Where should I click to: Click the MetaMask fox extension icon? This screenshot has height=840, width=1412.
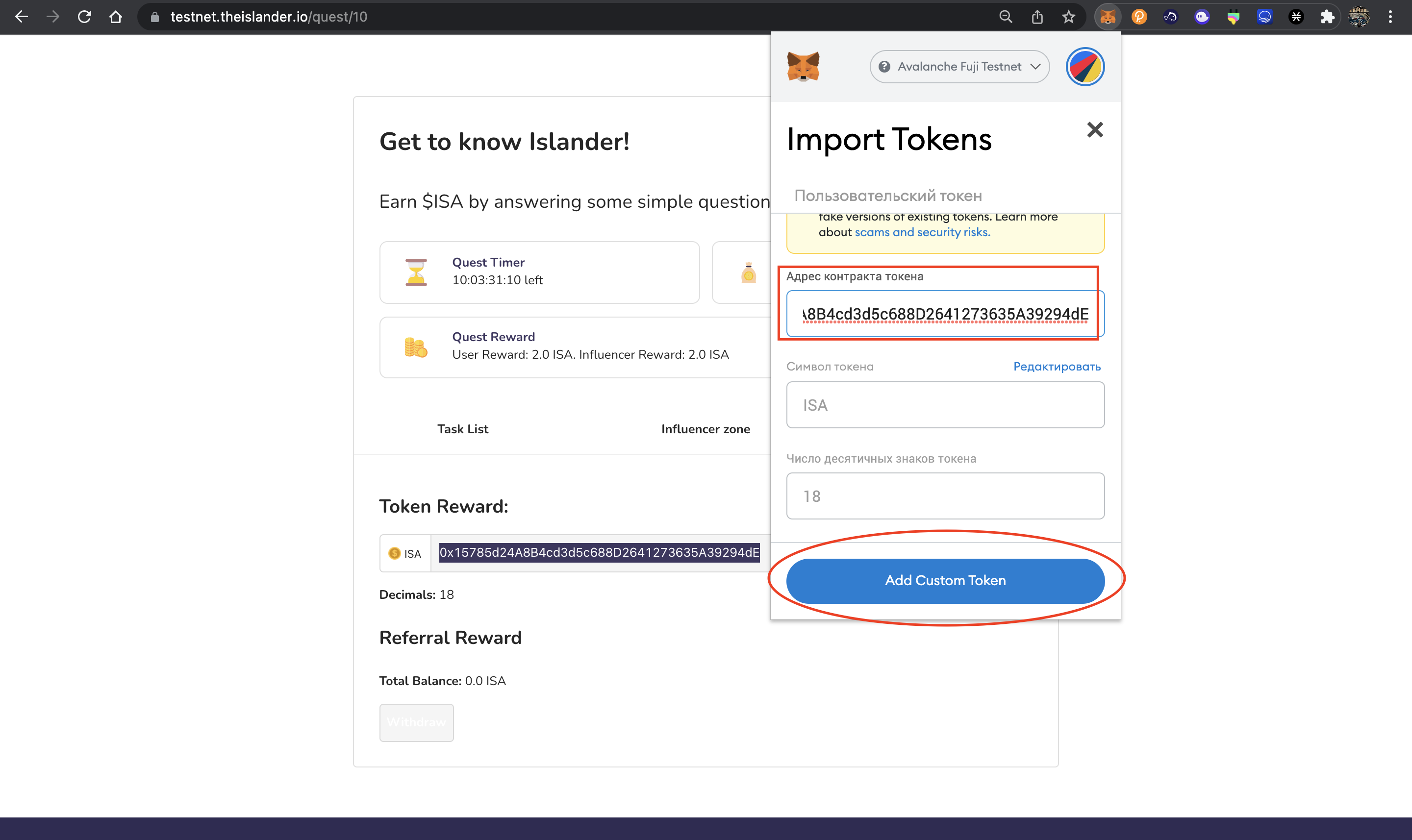tap(1108, 17)
